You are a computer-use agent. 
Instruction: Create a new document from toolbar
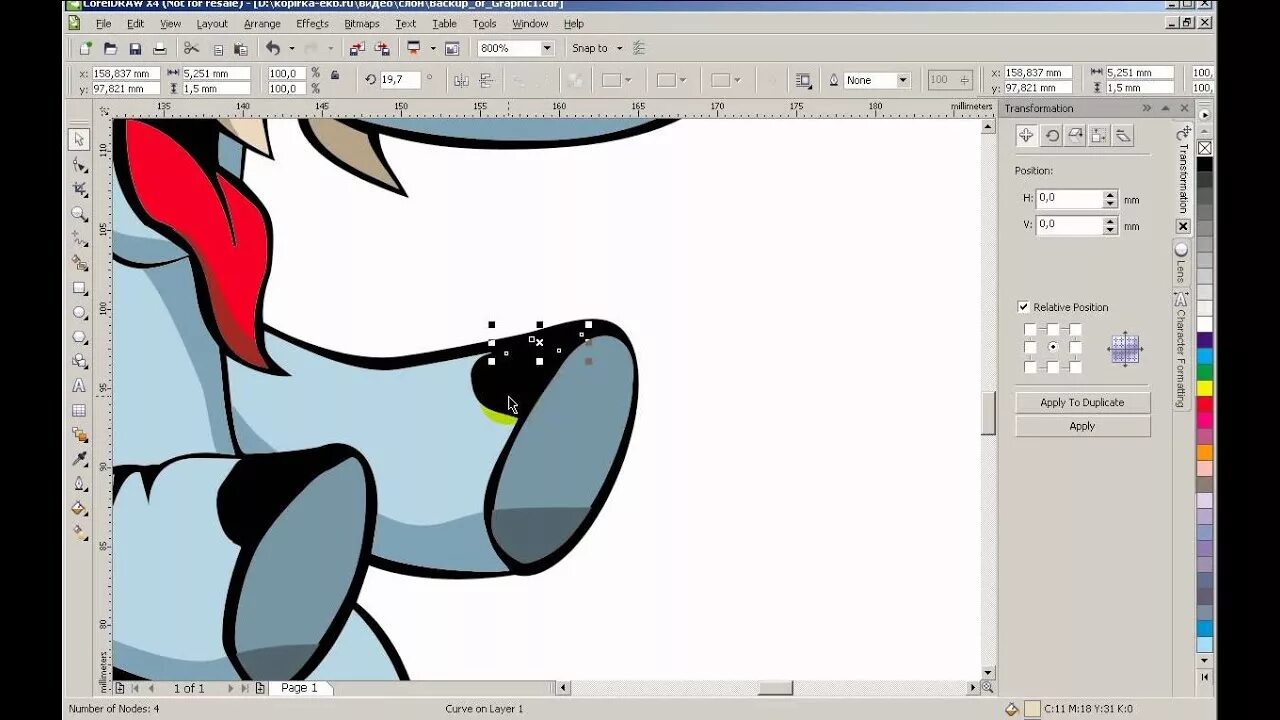click(86, 48)
